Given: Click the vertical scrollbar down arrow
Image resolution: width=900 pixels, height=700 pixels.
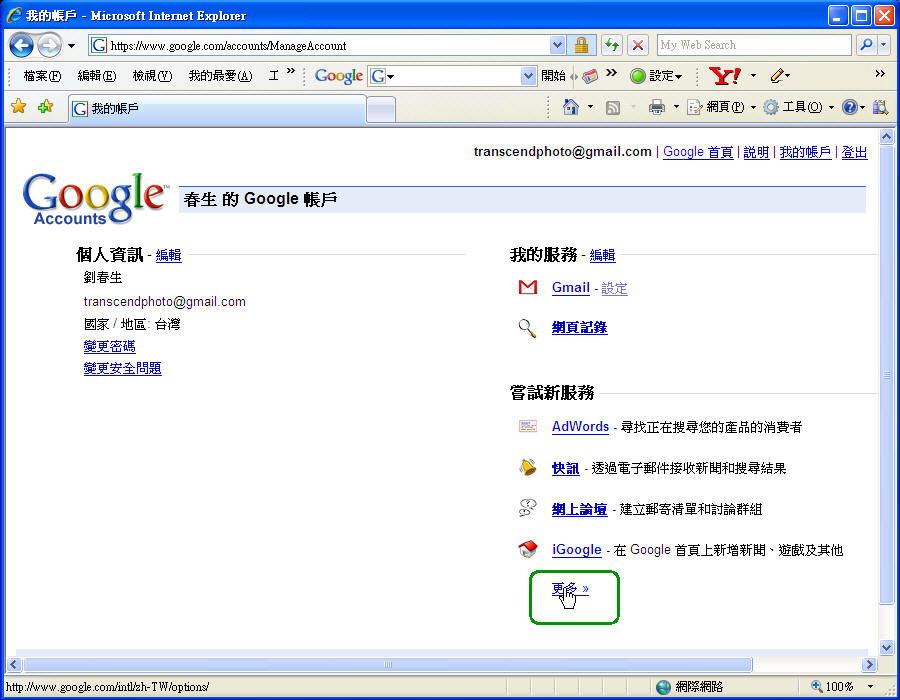Looking at the screenshot, I should click(886, 648).
